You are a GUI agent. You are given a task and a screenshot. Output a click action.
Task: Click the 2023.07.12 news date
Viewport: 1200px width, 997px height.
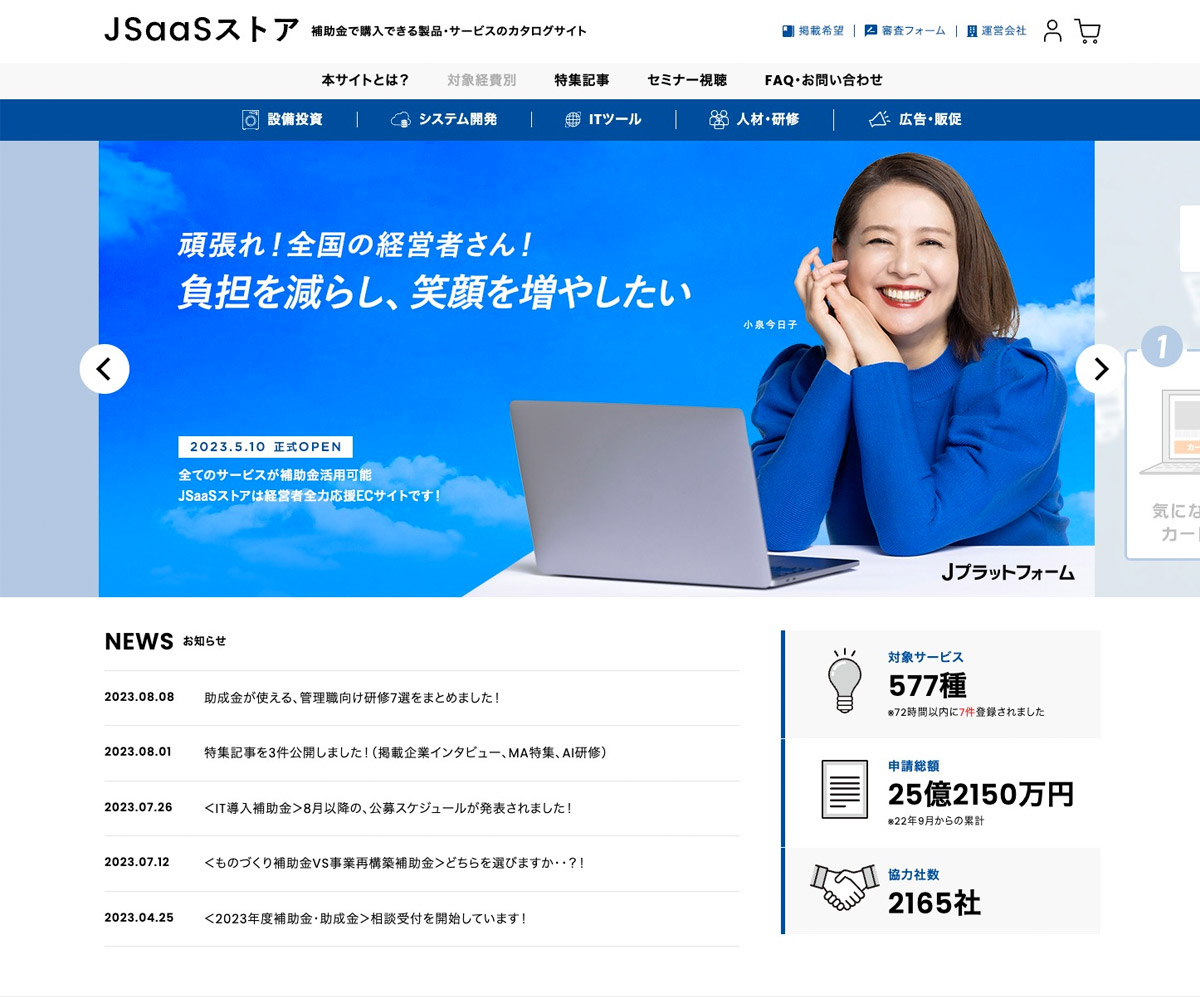click(x=137, y=862)
